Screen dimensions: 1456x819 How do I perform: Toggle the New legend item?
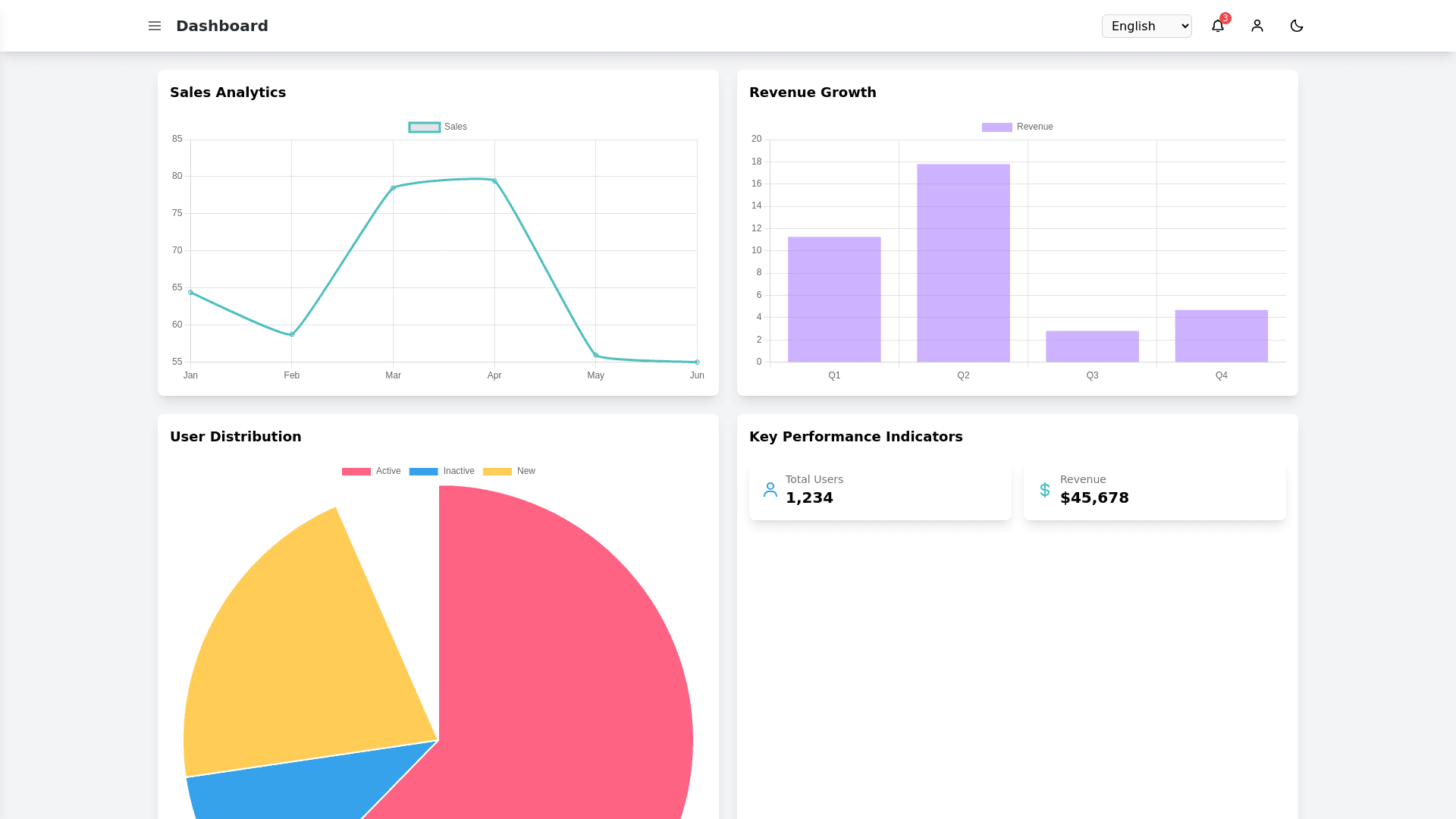(509, 471)
